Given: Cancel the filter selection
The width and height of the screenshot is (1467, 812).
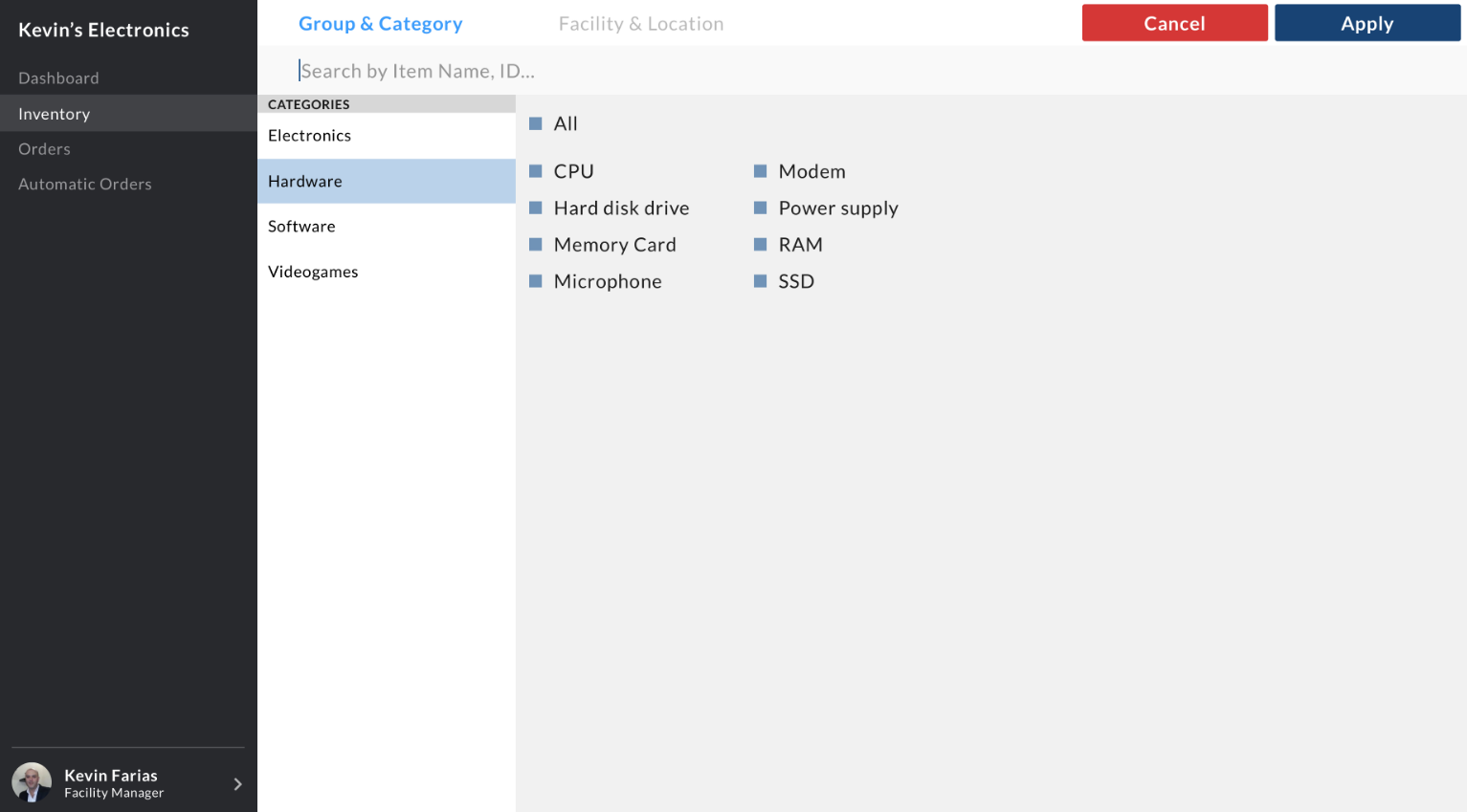Looking at the screenshot, I should point(1175,23).
